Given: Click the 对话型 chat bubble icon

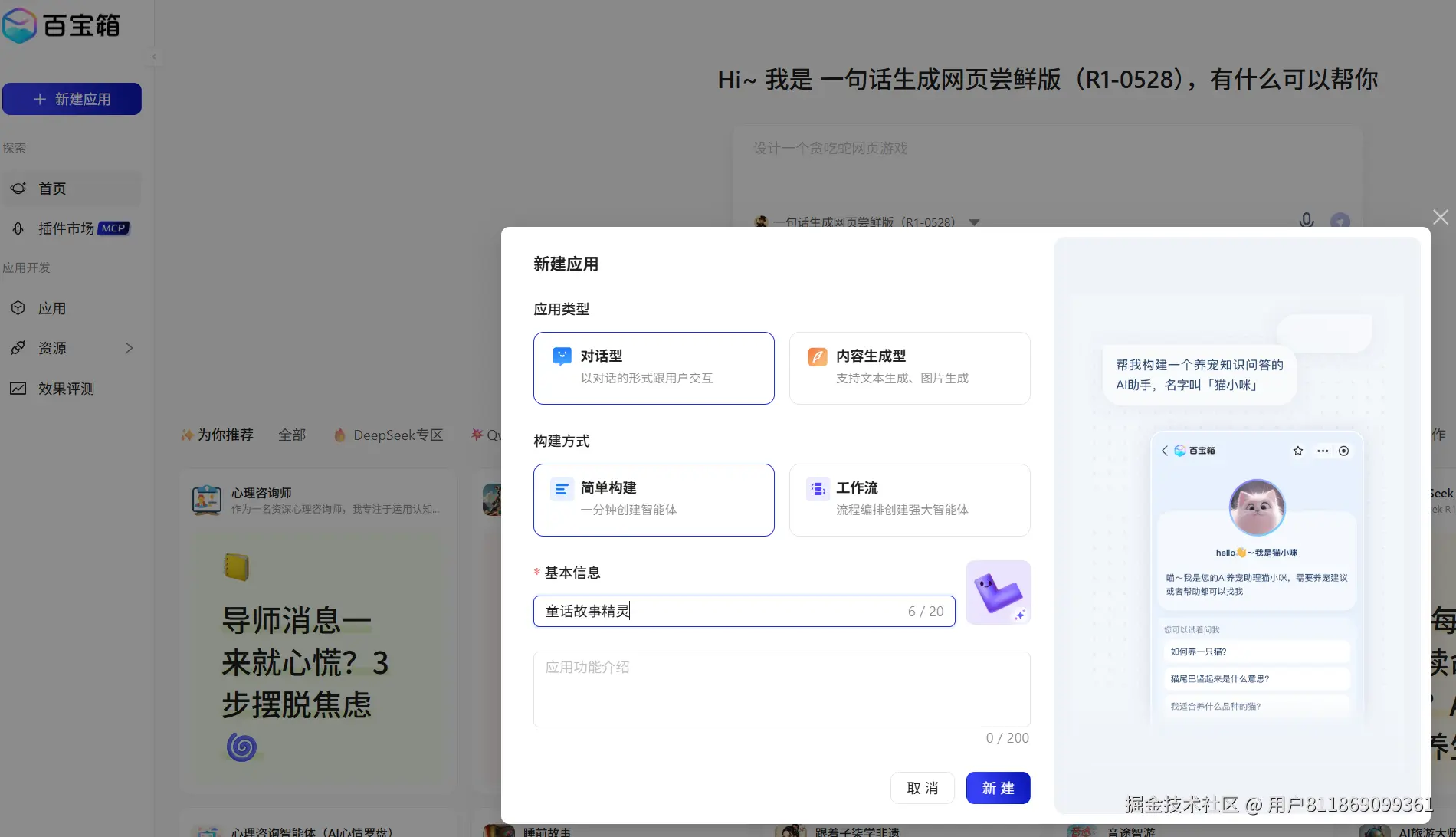Looking at the screenshot, I should [562, 356].
